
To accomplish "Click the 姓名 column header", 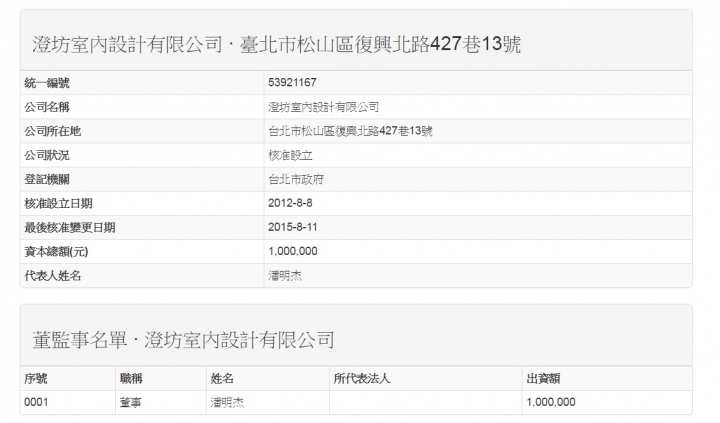I will pos(222,378).
